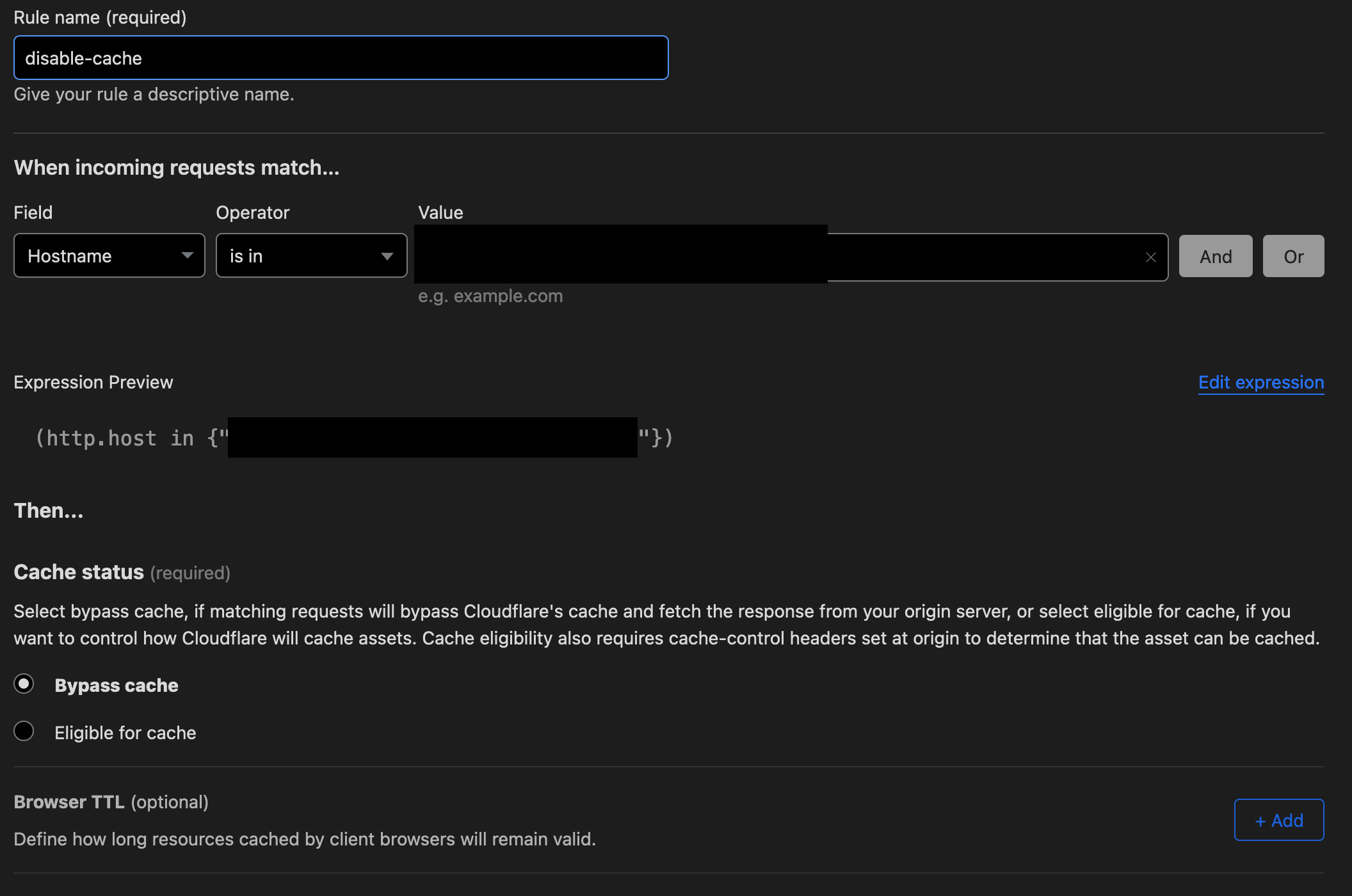Open the Edit expression link

[1260, 382]
